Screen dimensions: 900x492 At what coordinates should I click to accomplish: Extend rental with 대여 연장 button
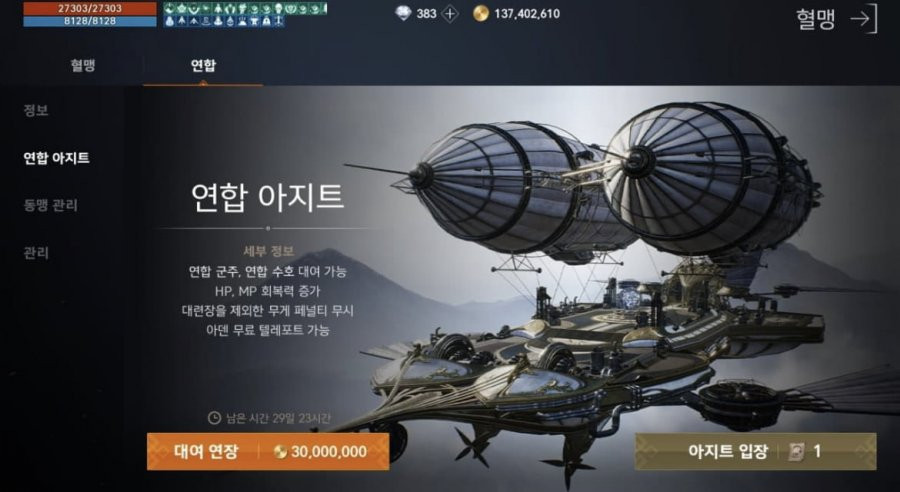268,452
